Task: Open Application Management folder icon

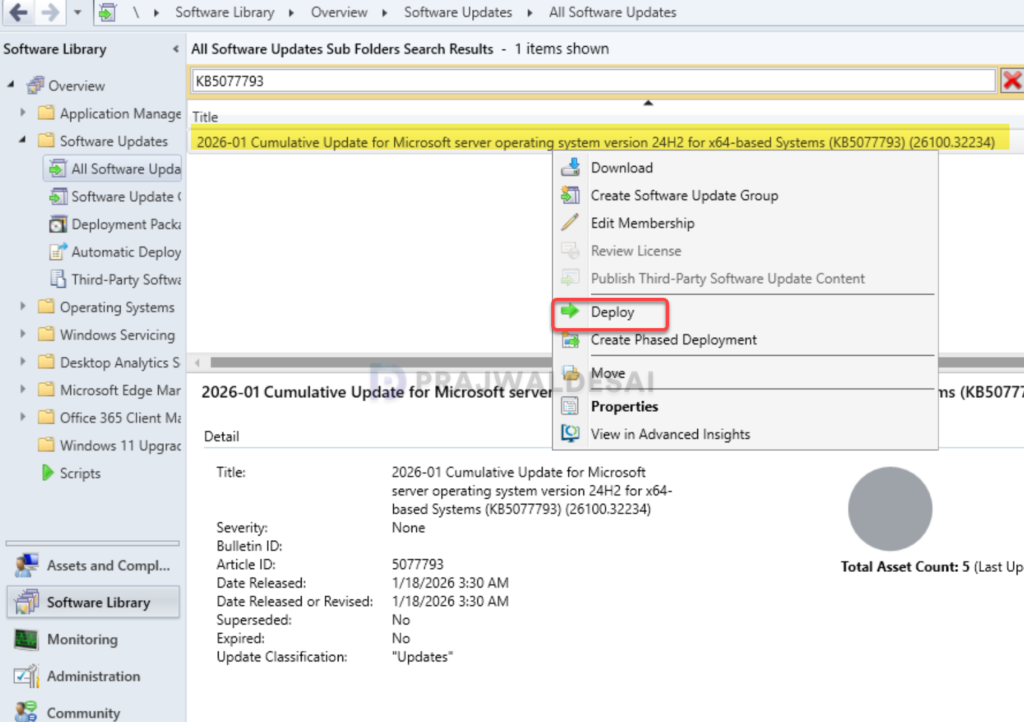Action: 46,112
